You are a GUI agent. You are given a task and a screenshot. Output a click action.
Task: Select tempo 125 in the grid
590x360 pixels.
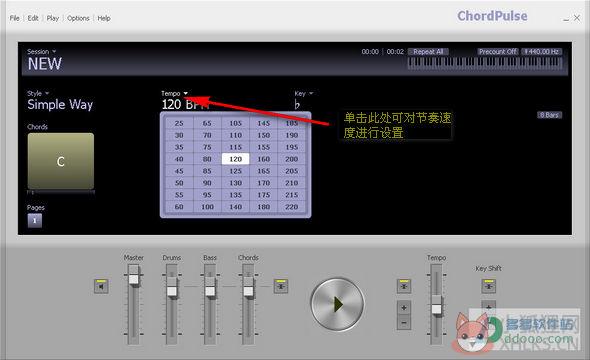pyautogui.click(x=236, y=171)
